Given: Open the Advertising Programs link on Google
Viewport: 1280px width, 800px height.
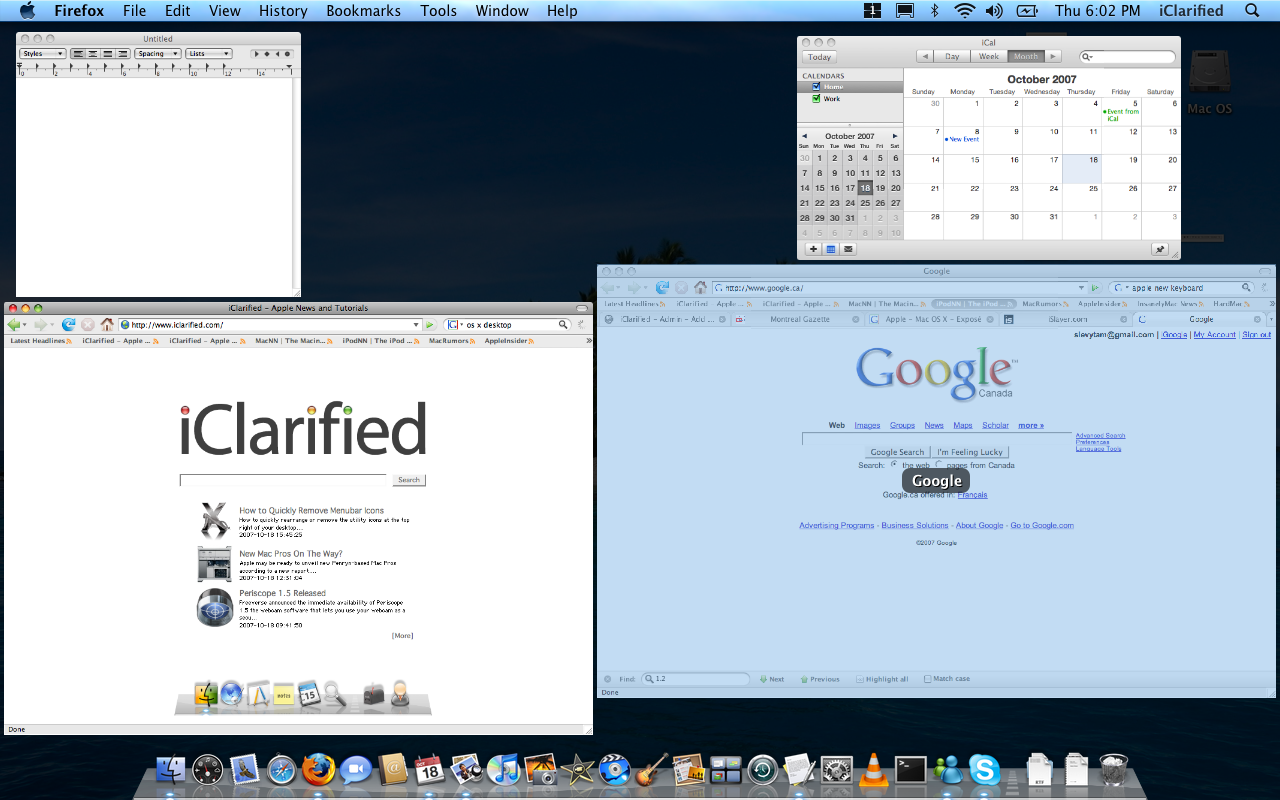Looking at the screenshot, I should coord(836,525).
